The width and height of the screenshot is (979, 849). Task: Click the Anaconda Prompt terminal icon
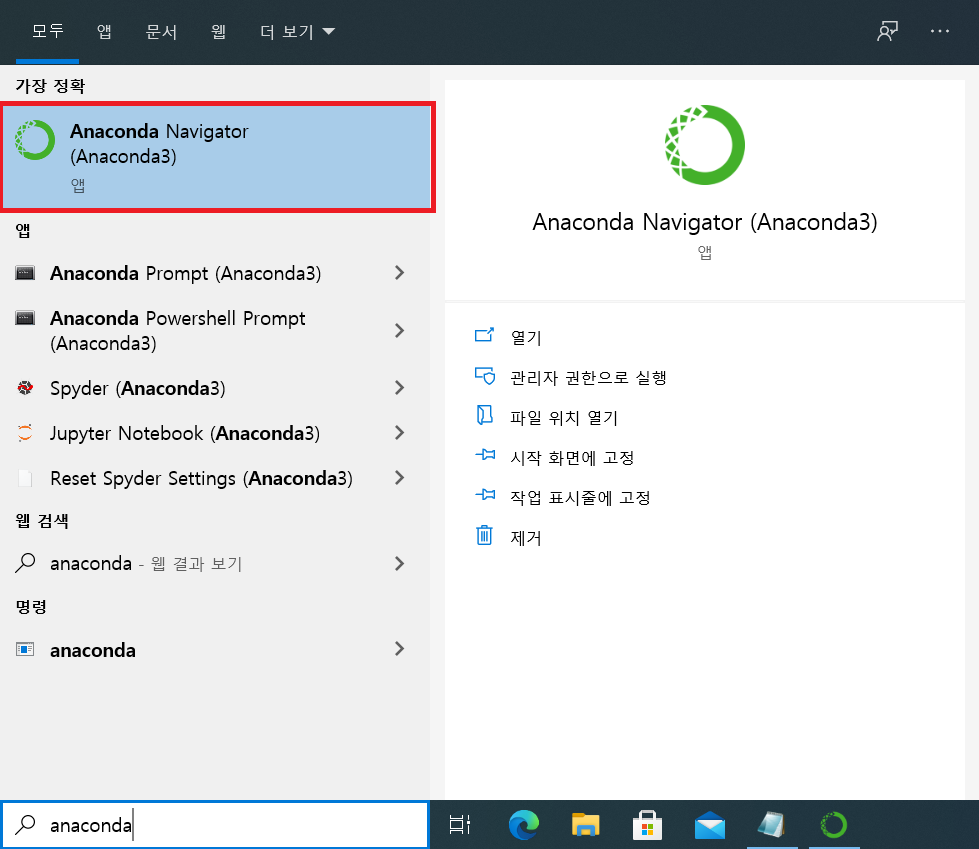(x=25, y=273)
